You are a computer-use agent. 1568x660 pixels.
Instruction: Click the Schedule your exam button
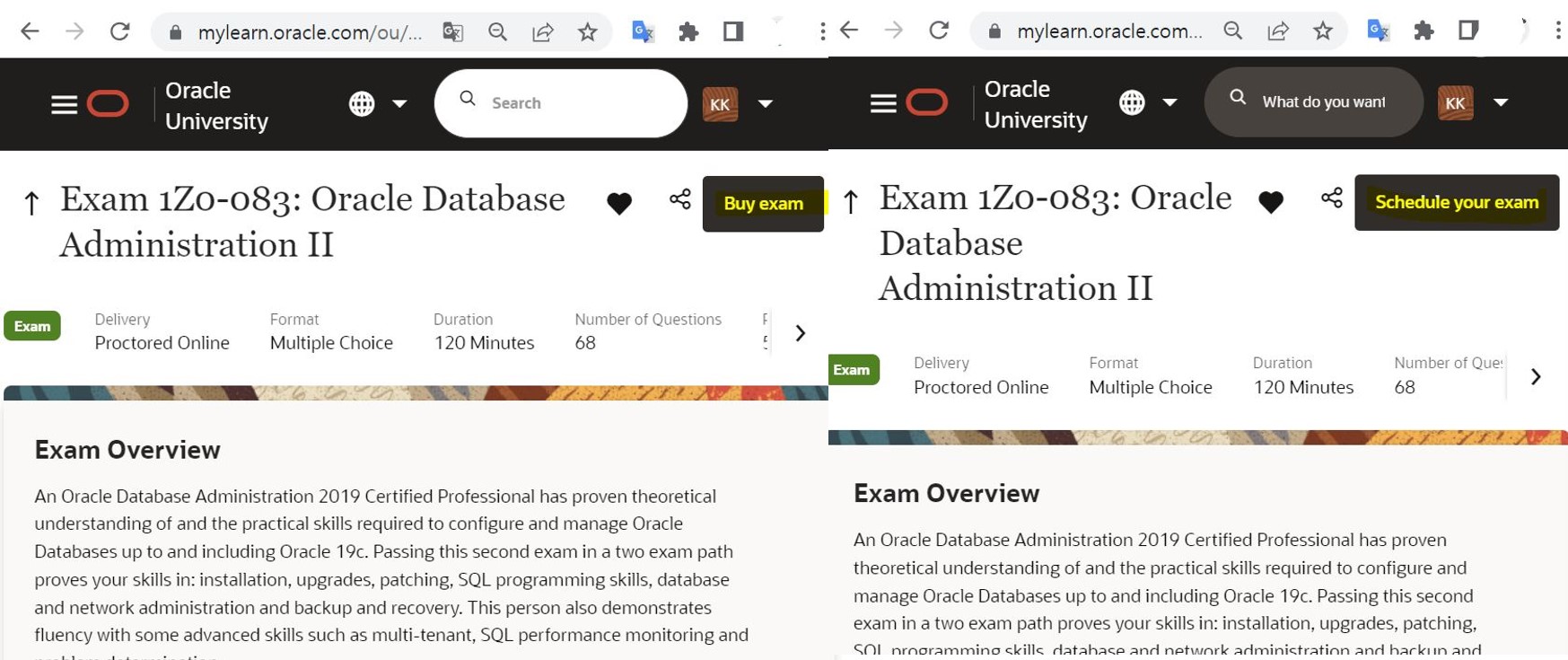1457,202
